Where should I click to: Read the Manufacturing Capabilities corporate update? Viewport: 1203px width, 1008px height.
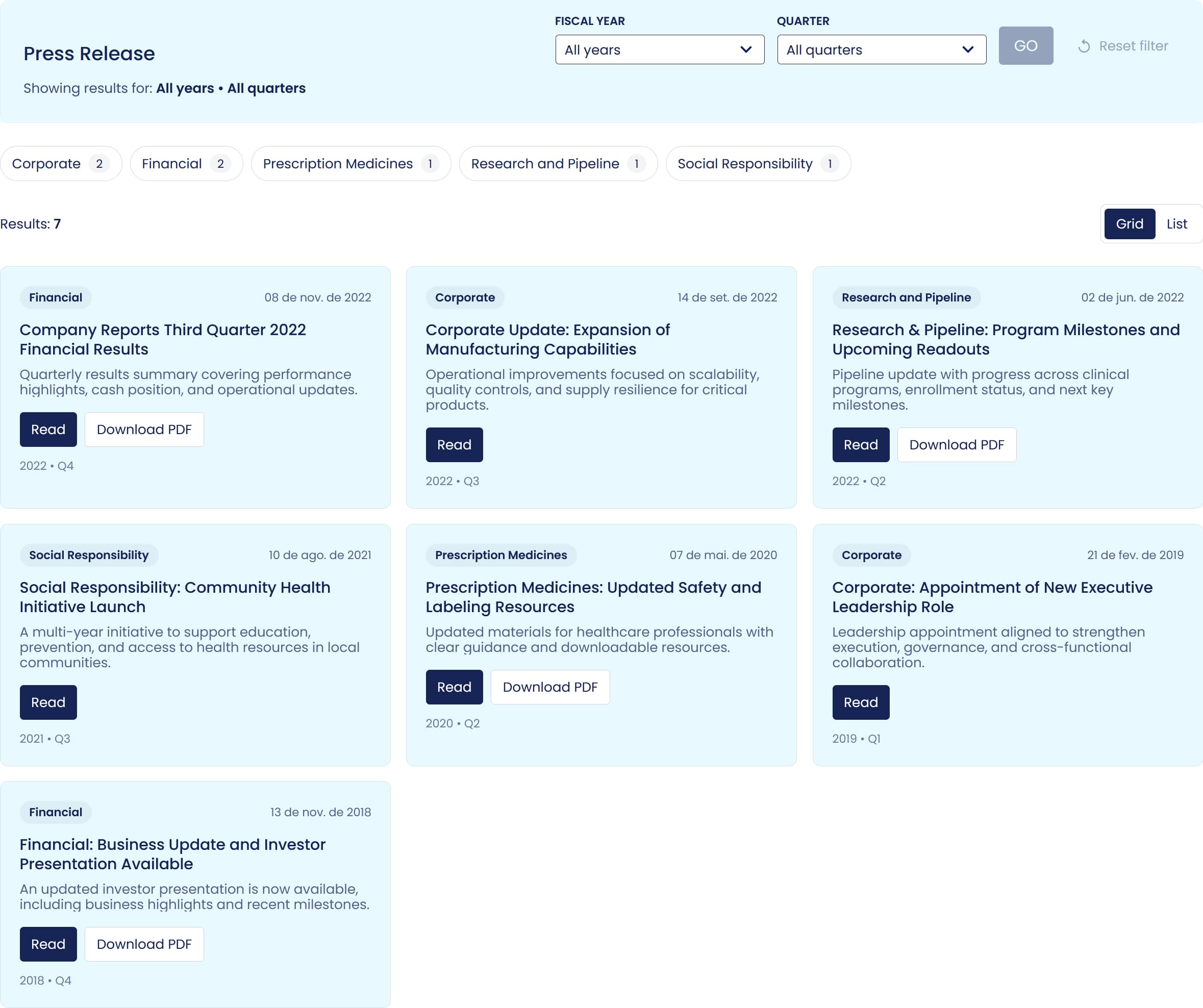pyautogui.click(x=454, y=445)
